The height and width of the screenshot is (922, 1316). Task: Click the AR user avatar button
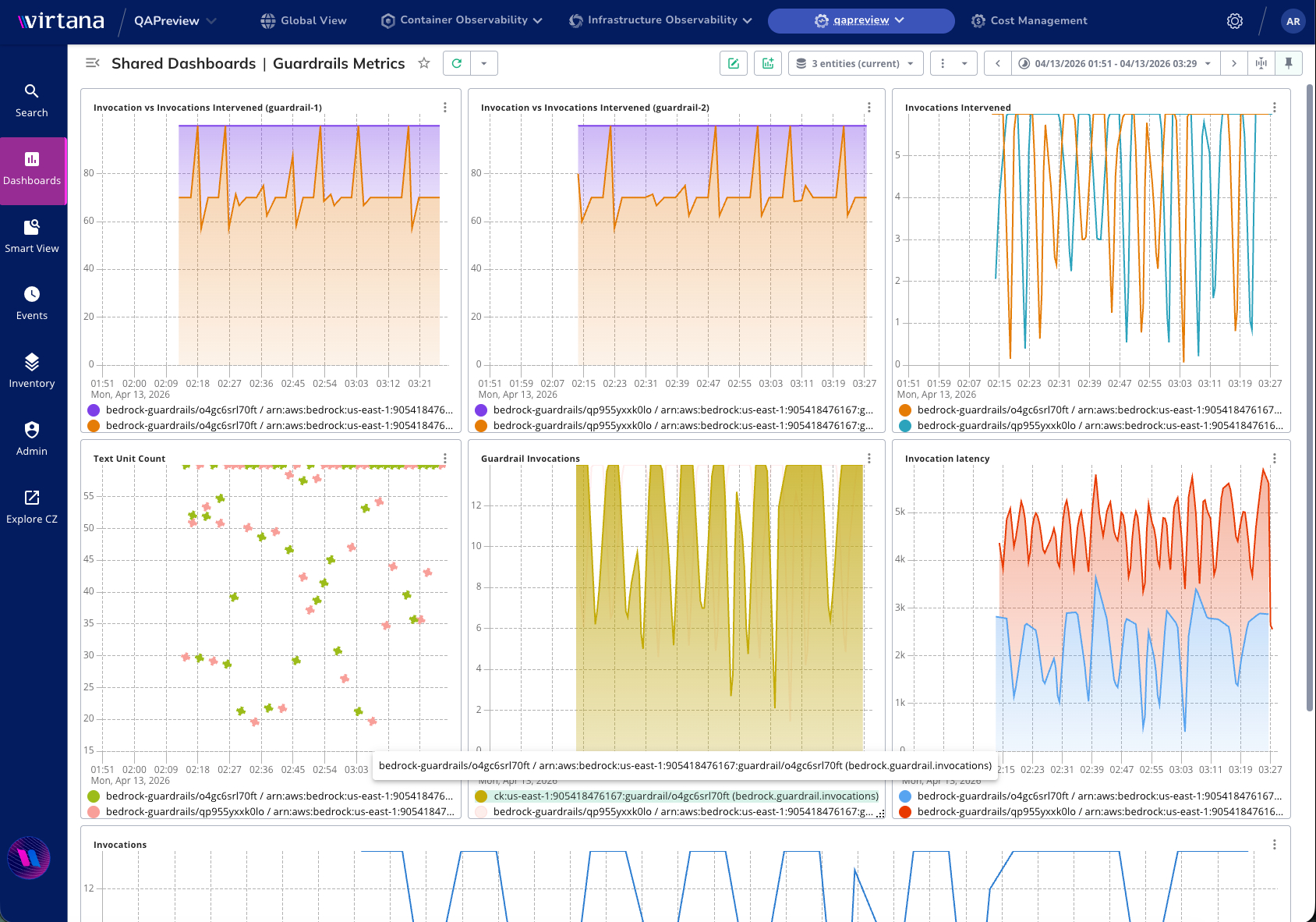click(x=1293, y=21)
